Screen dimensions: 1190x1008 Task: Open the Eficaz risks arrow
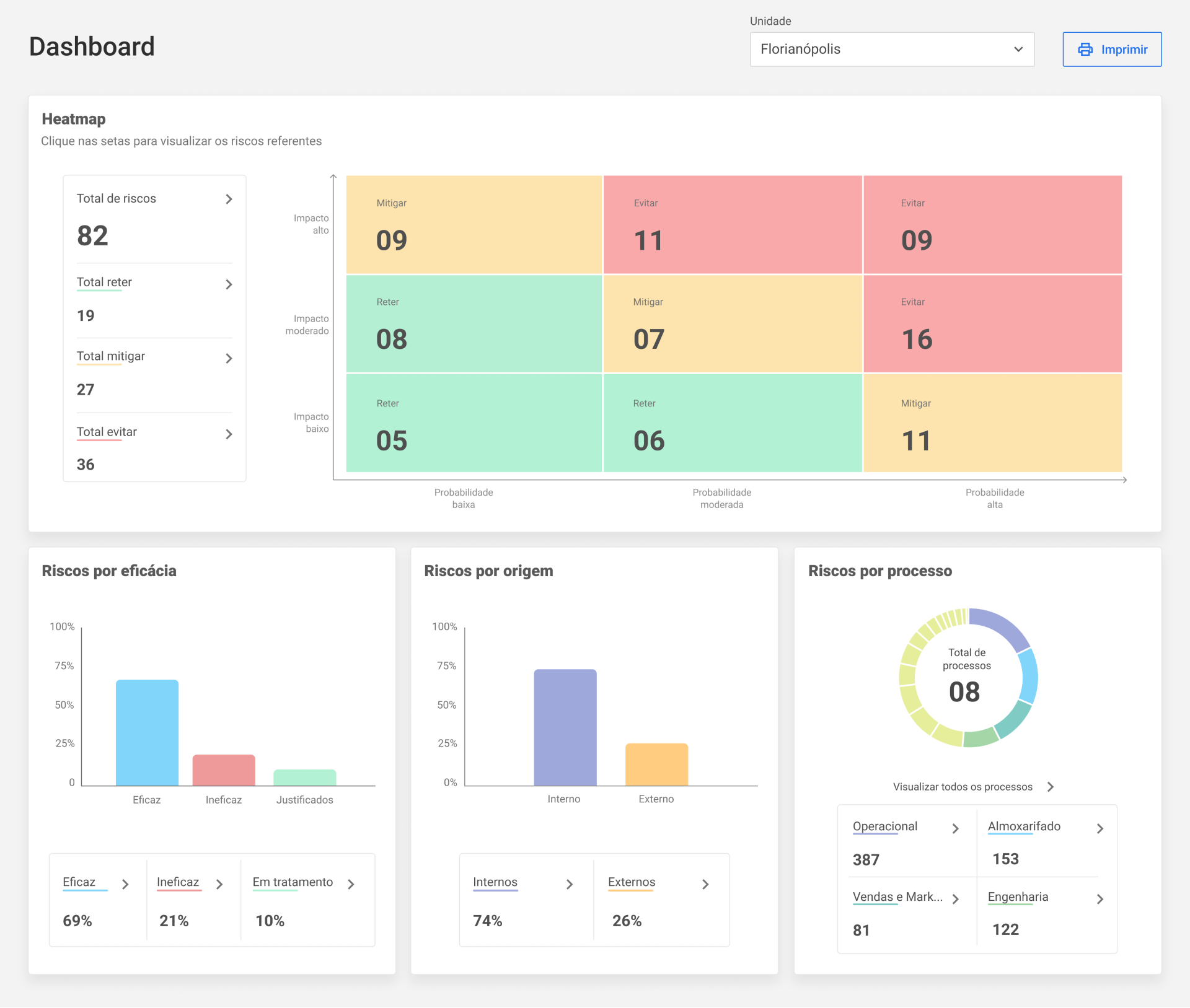point(125,884)
